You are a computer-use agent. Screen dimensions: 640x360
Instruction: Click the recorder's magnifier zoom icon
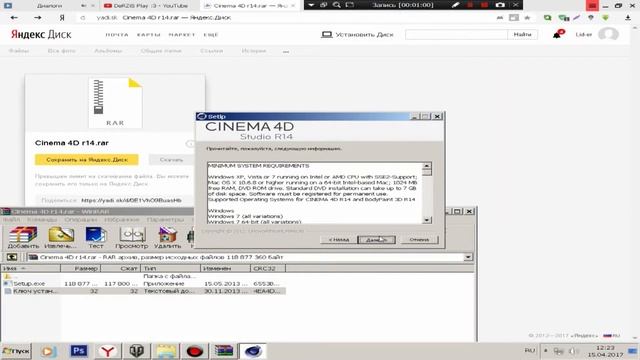tap(337, 5)
